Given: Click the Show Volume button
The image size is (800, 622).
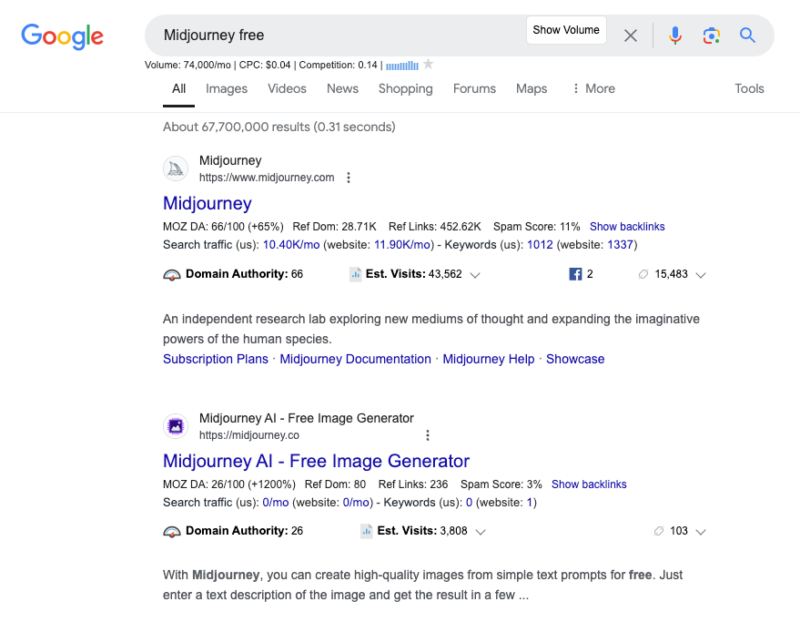Looking at the screenshot, I should tap(566, 30).
